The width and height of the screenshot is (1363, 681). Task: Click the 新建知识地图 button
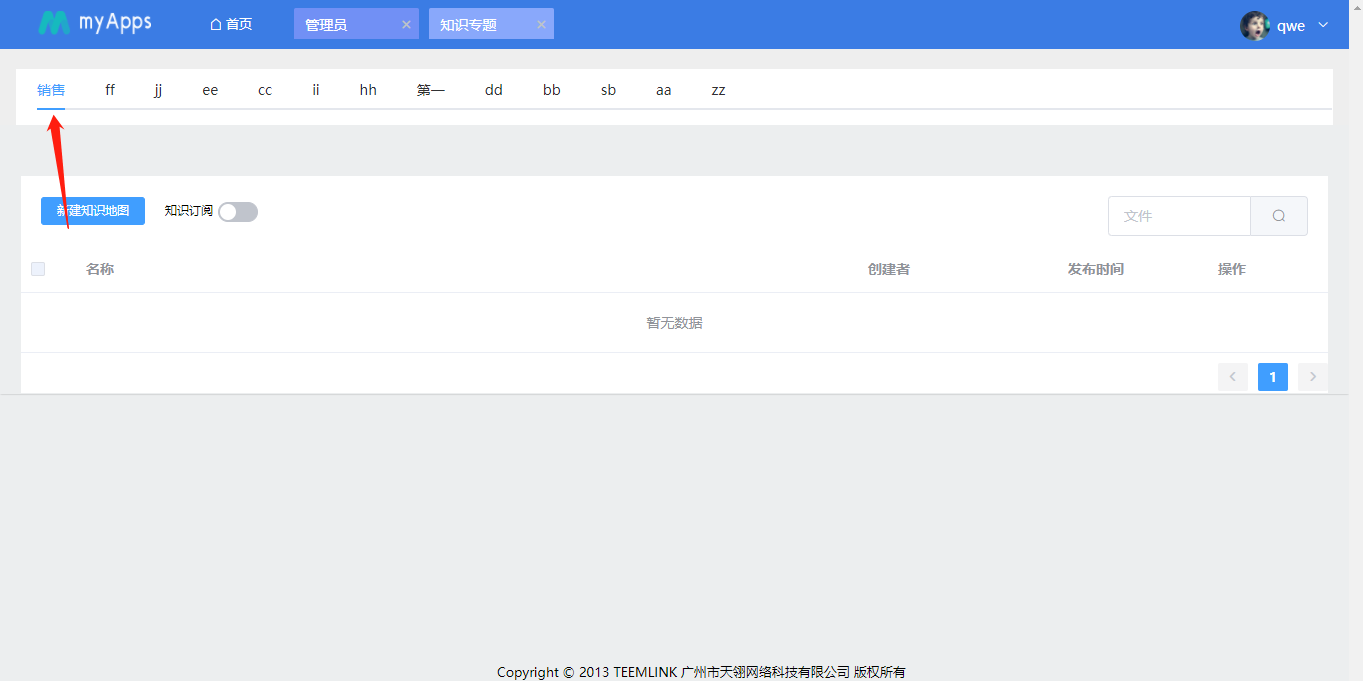pos(93,211)
